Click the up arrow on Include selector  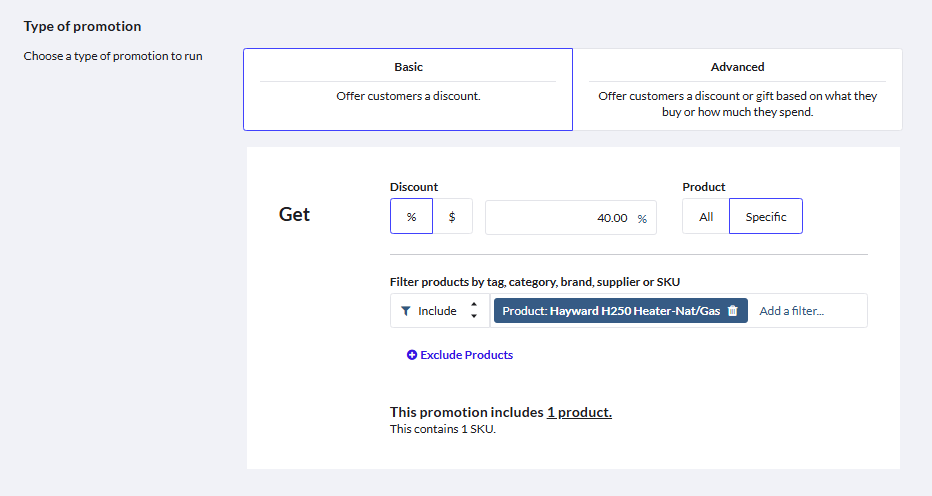474,304
